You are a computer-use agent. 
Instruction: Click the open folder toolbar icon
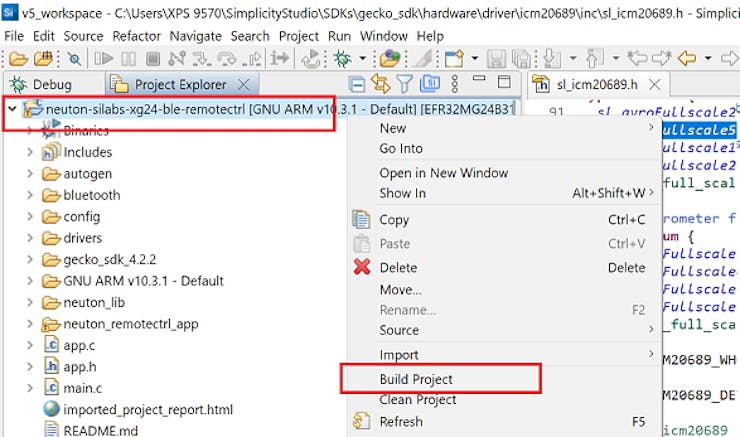pyautogui.click(x=18, y=59)
